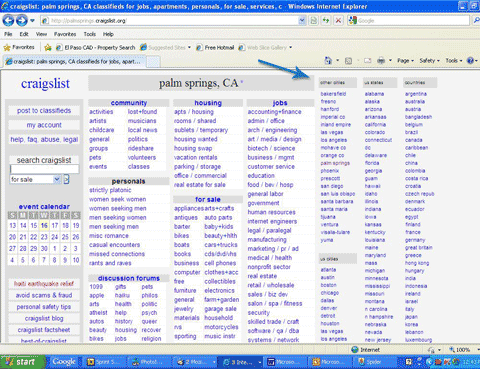Click 'electronics' for sale link
This screenshot has width=480, height=369.
[219, 290]
